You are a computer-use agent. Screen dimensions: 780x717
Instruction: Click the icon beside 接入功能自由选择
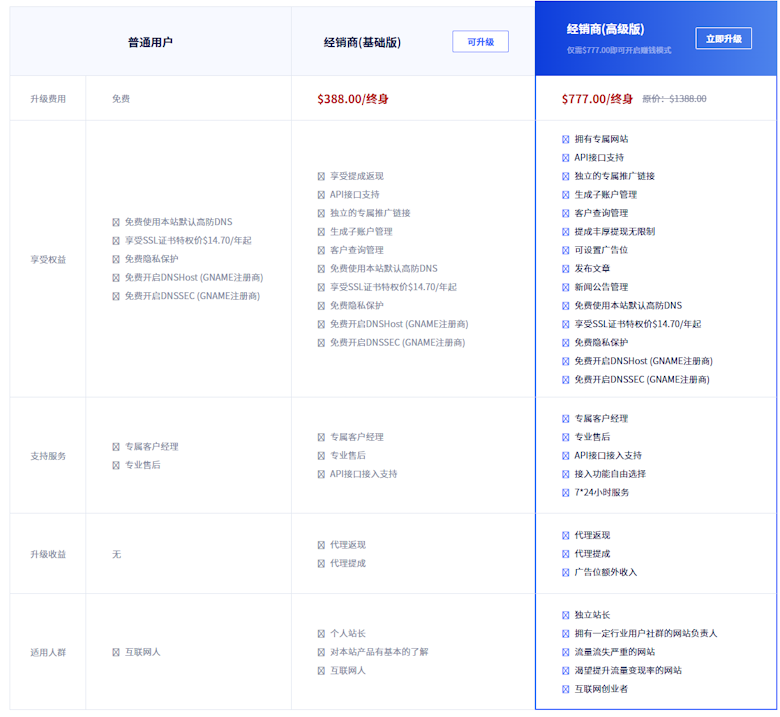[x=565, y=474]
